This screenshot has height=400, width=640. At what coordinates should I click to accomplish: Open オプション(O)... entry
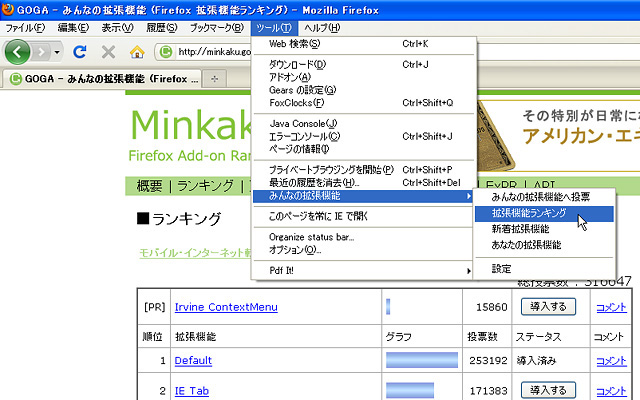[x=363, y=250]
